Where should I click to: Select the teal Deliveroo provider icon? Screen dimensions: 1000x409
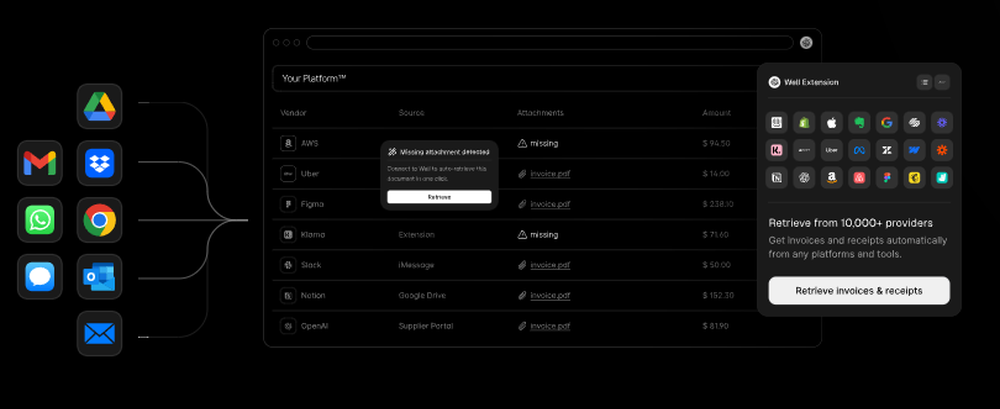tap(941, 177)
